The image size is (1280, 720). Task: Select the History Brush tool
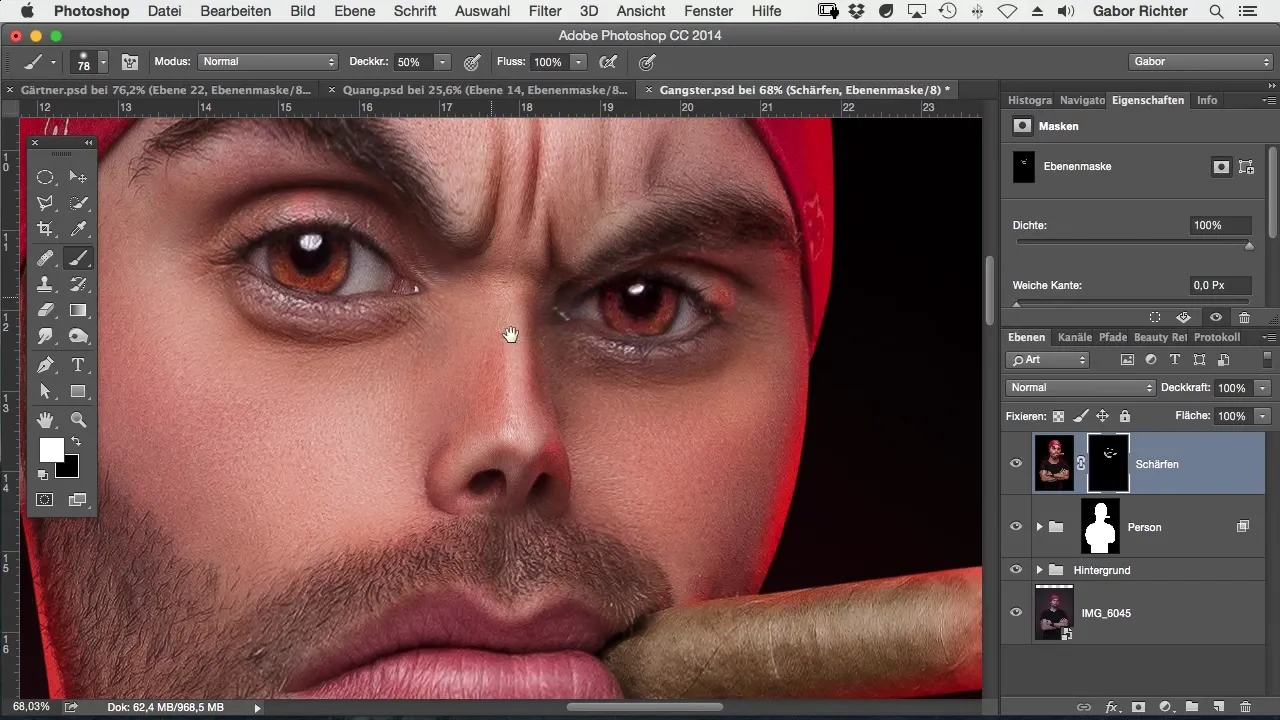click(x=78, y=285)
